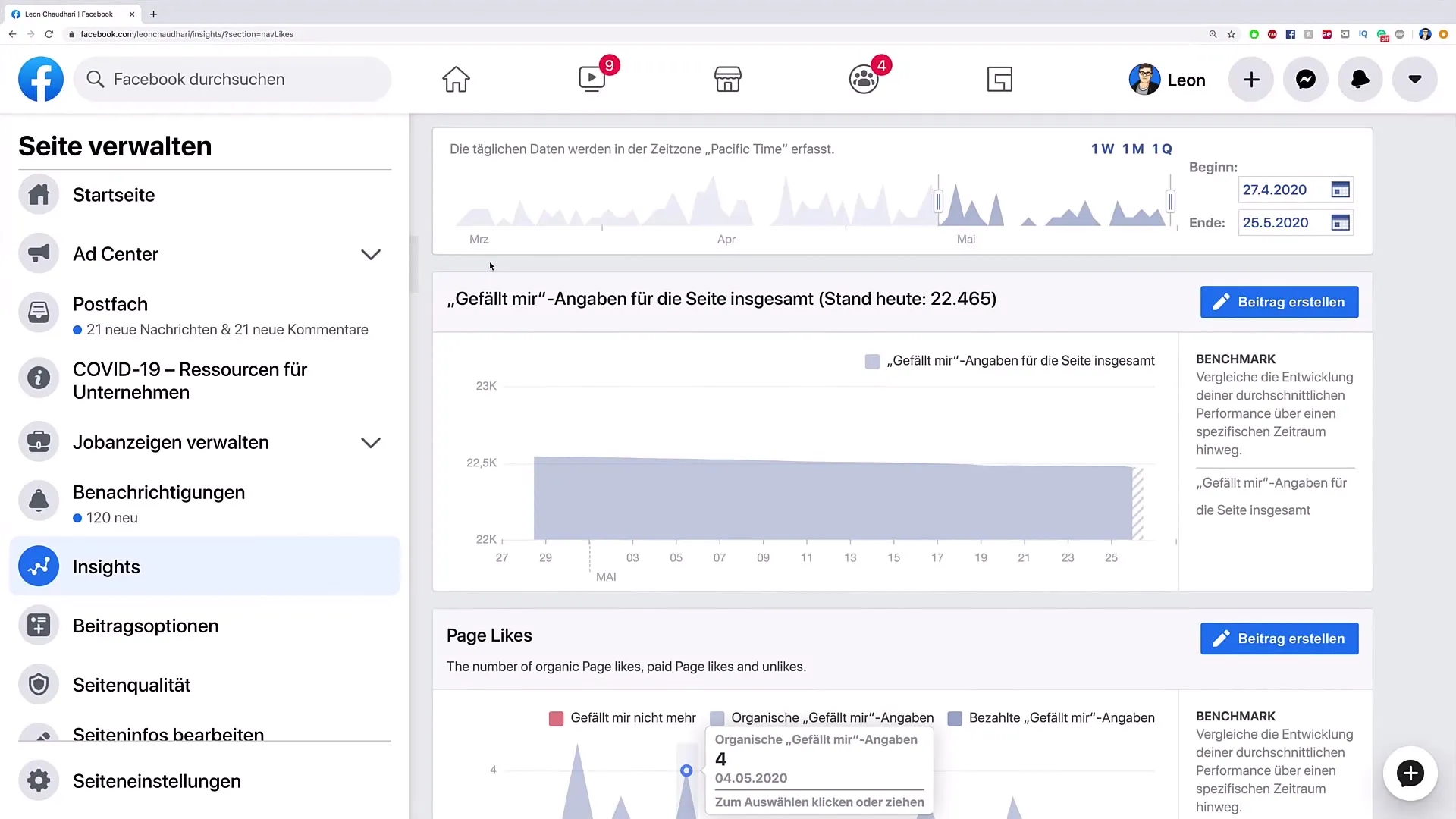Click the Facebook logo icon
1456x819 pixels.
coord(41,79)
